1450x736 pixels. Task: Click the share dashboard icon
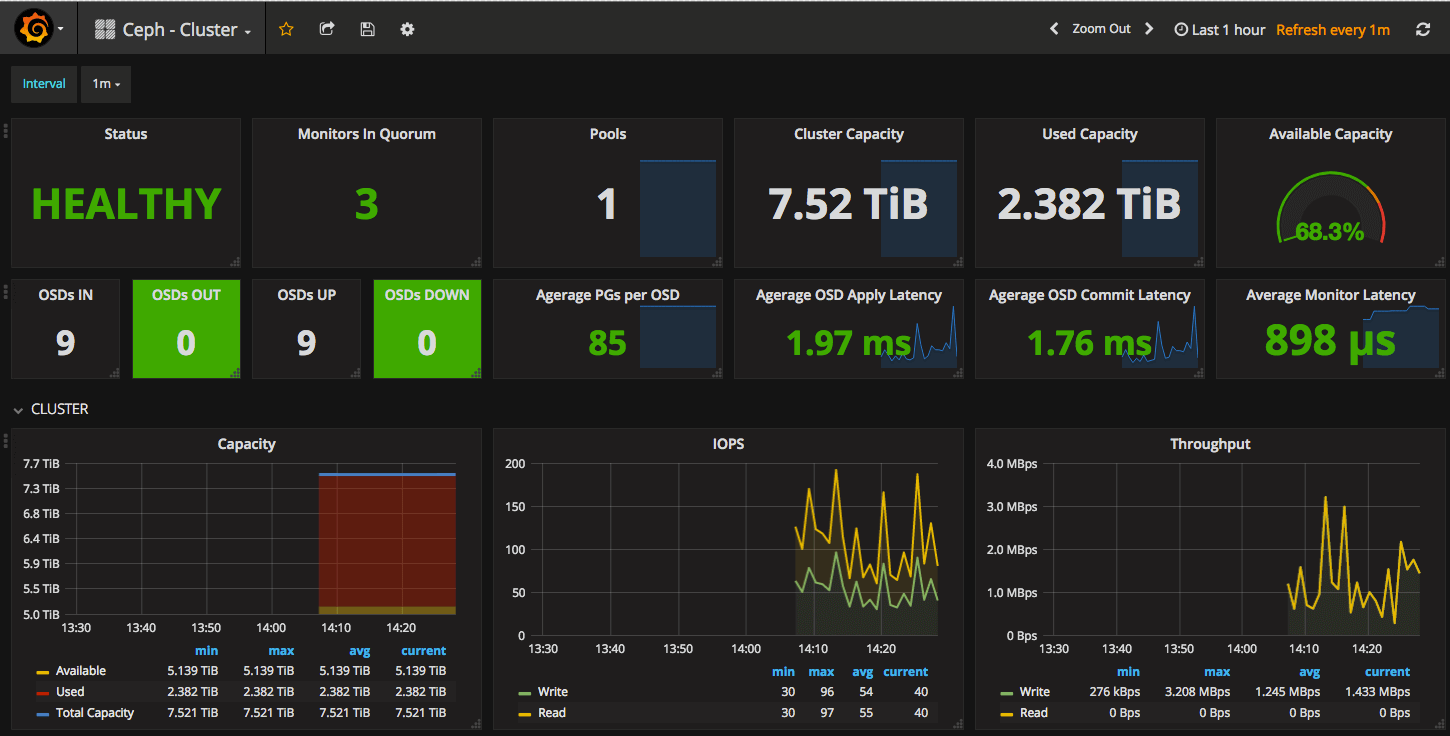click(327, 30)
